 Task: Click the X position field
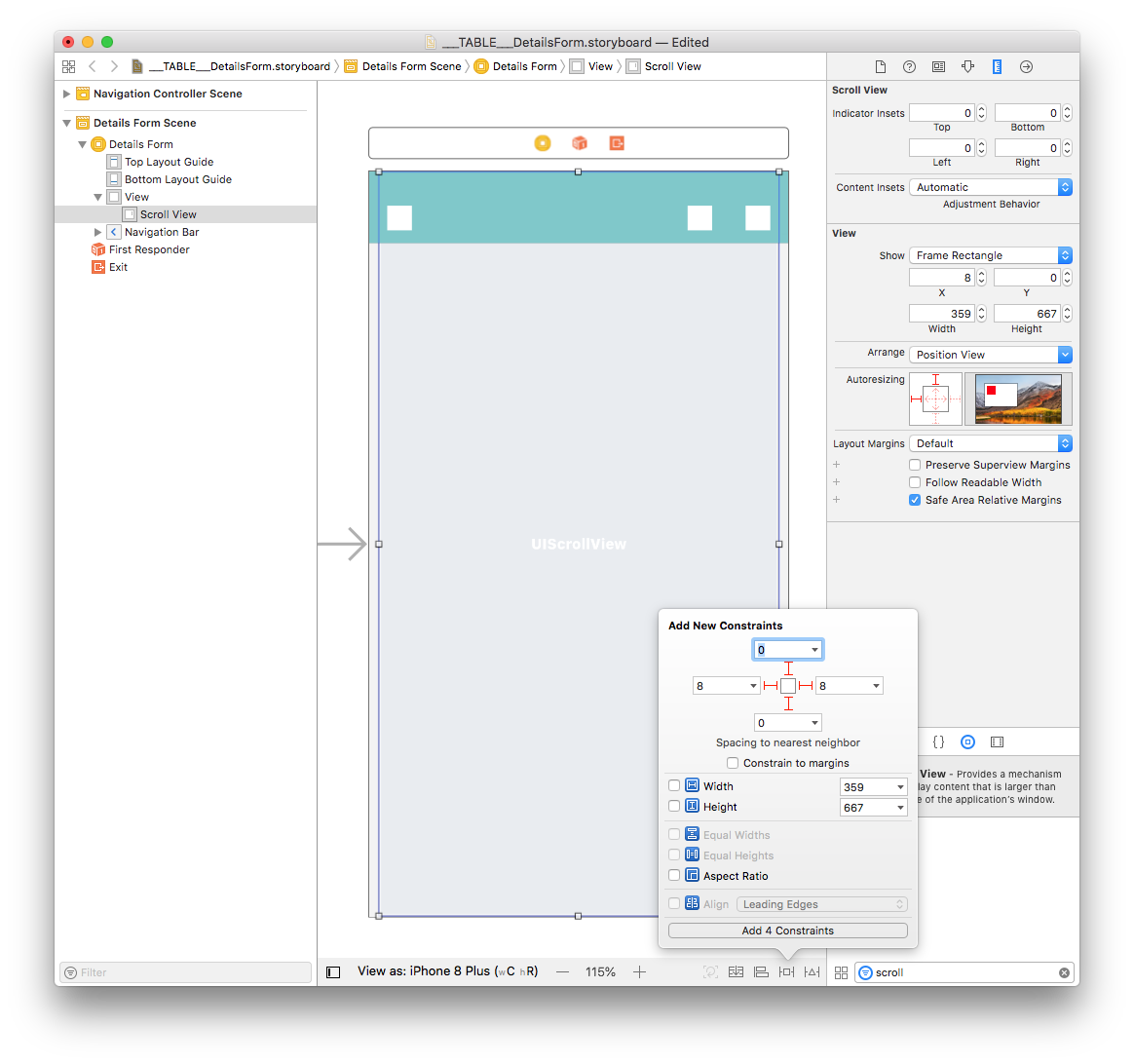(x=942, y=278)
